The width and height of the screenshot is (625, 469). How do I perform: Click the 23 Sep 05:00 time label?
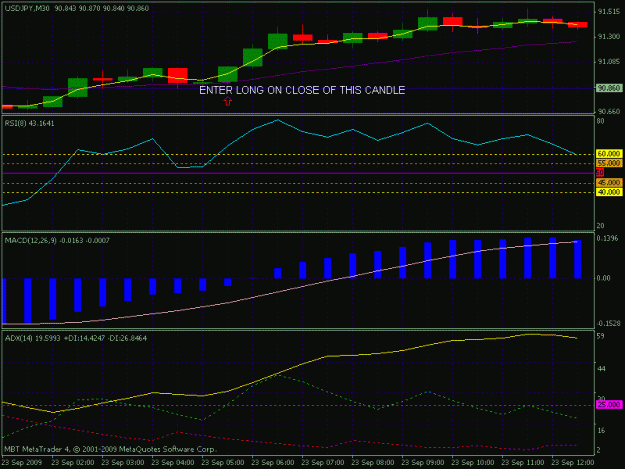223,463
